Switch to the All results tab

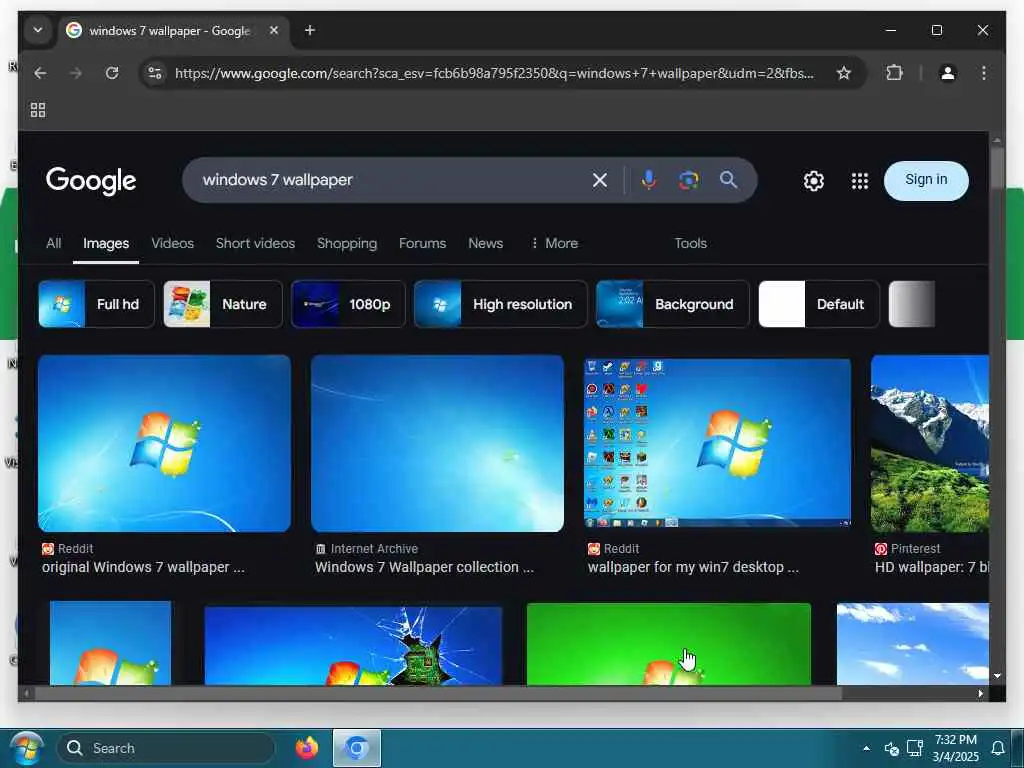(54, 243)
